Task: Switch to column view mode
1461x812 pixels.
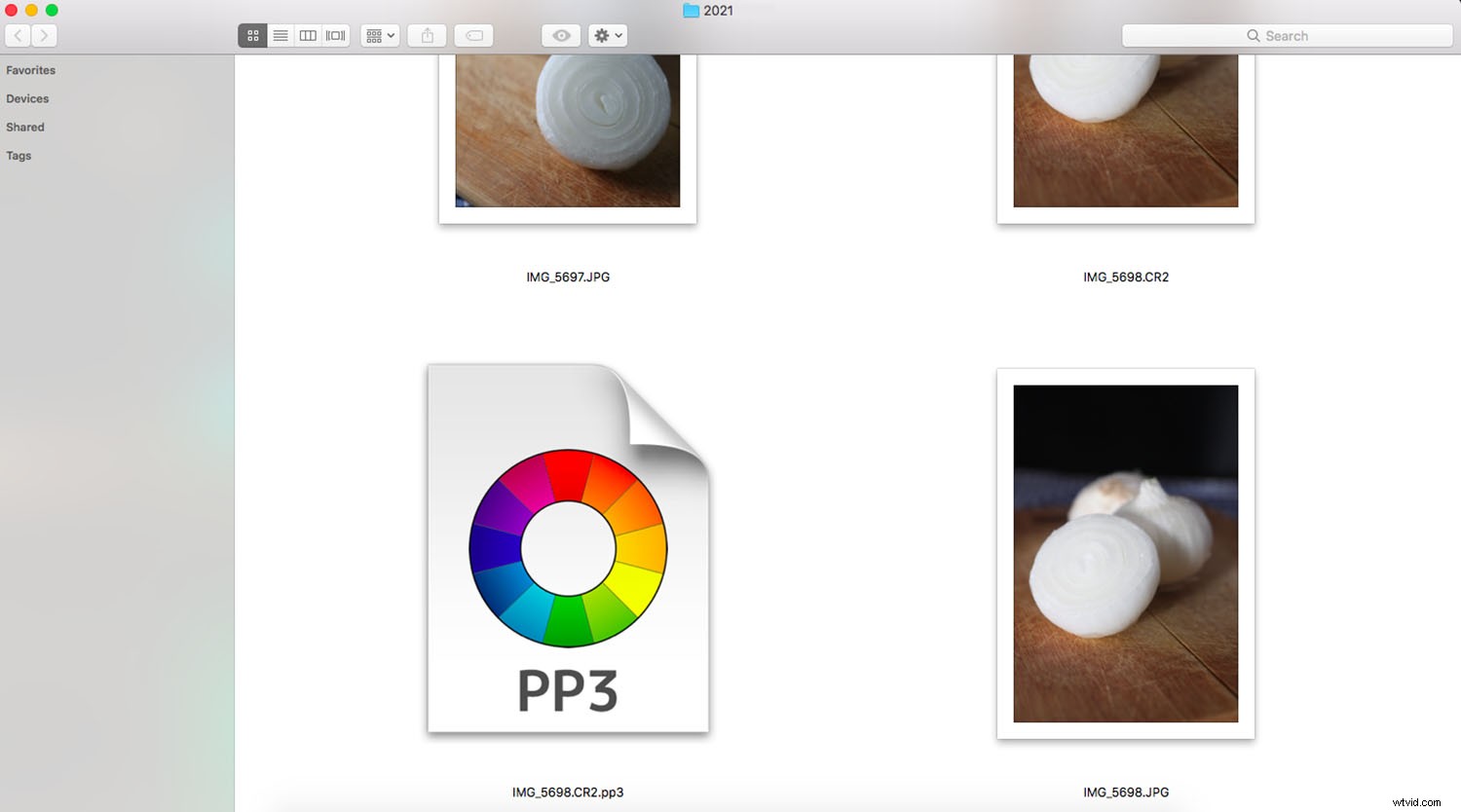Action: (x=307, y=35)
